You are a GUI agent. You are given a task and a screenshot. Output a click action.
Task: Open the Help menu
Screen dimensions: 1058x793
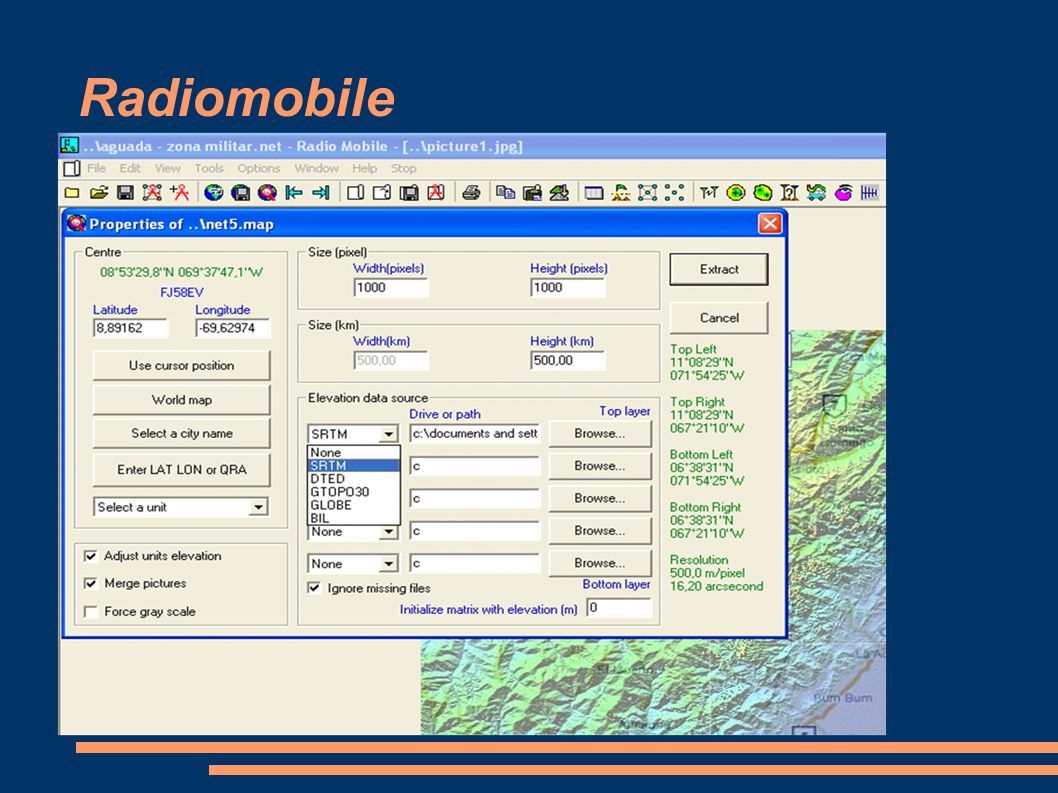point(364,168)
